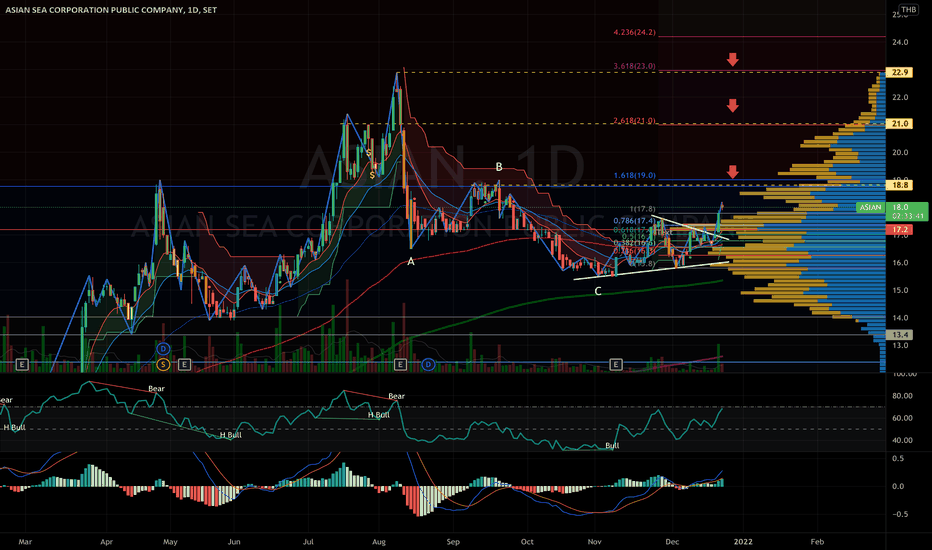The width and height of the screenshot is (932, 550).
Task: Click the lower orange $ marker in late July
Action: pos(373,175)
